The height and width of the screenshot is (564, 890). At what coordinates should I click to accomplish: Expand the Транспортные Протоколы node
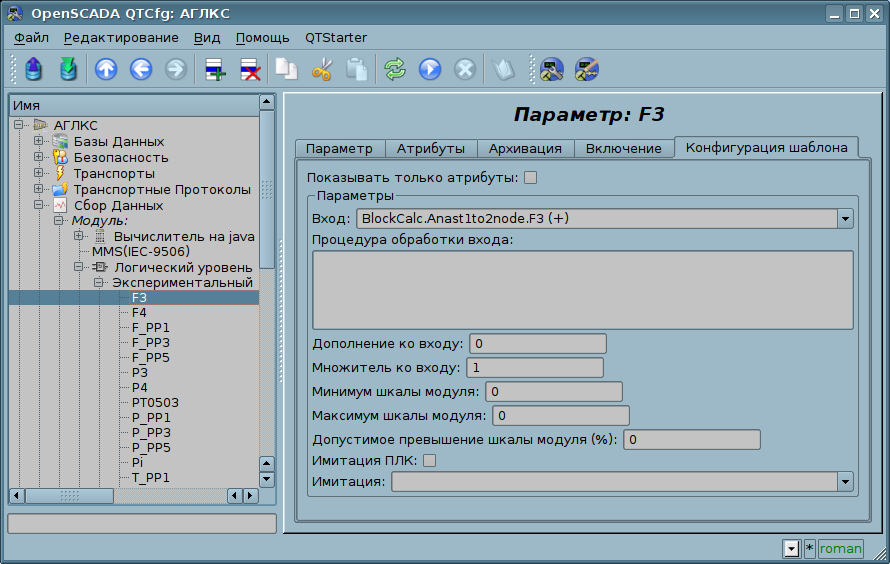click(38, 188)
